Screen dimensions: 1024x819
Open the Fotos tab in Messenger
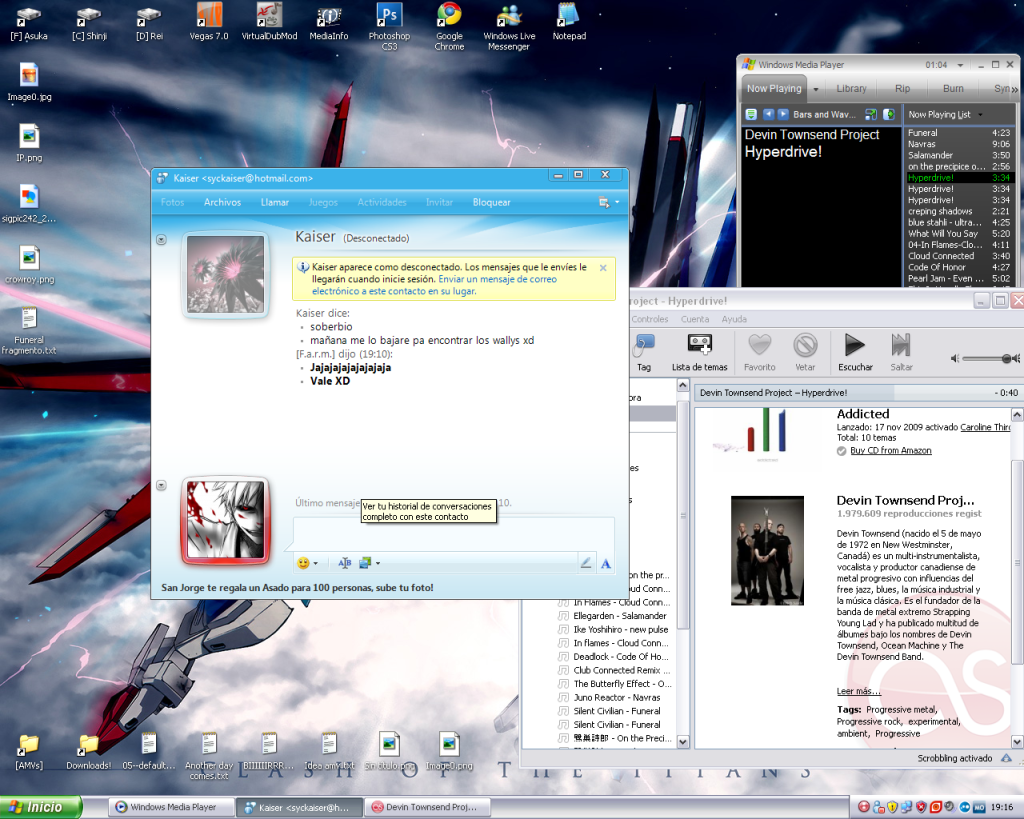click(172, 202)
